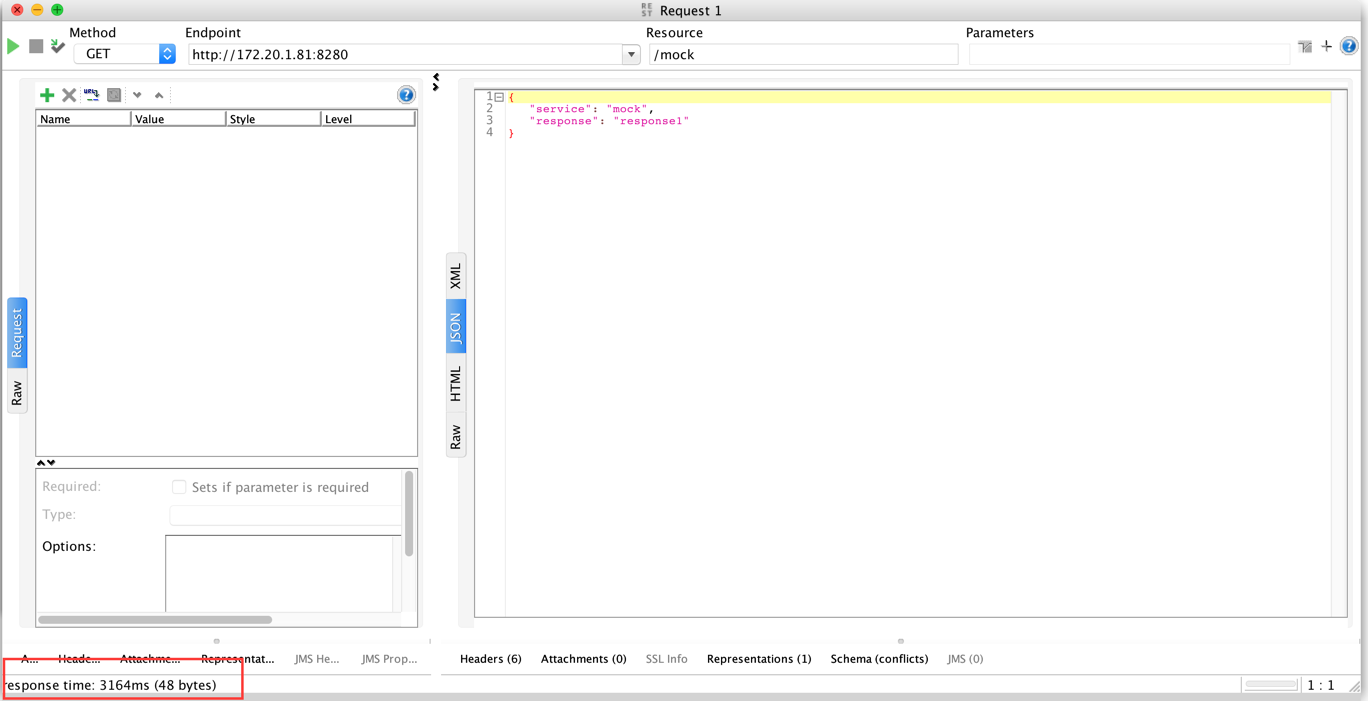Click JSON line "service": "mock"
Screen dimensions: 1368x701
coord(592,109)
